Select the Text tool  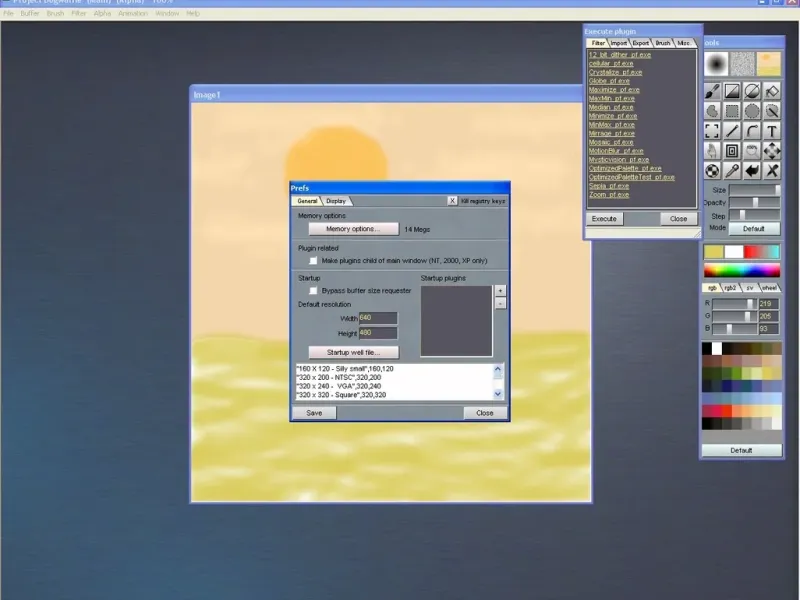click(x=772, y=131)
